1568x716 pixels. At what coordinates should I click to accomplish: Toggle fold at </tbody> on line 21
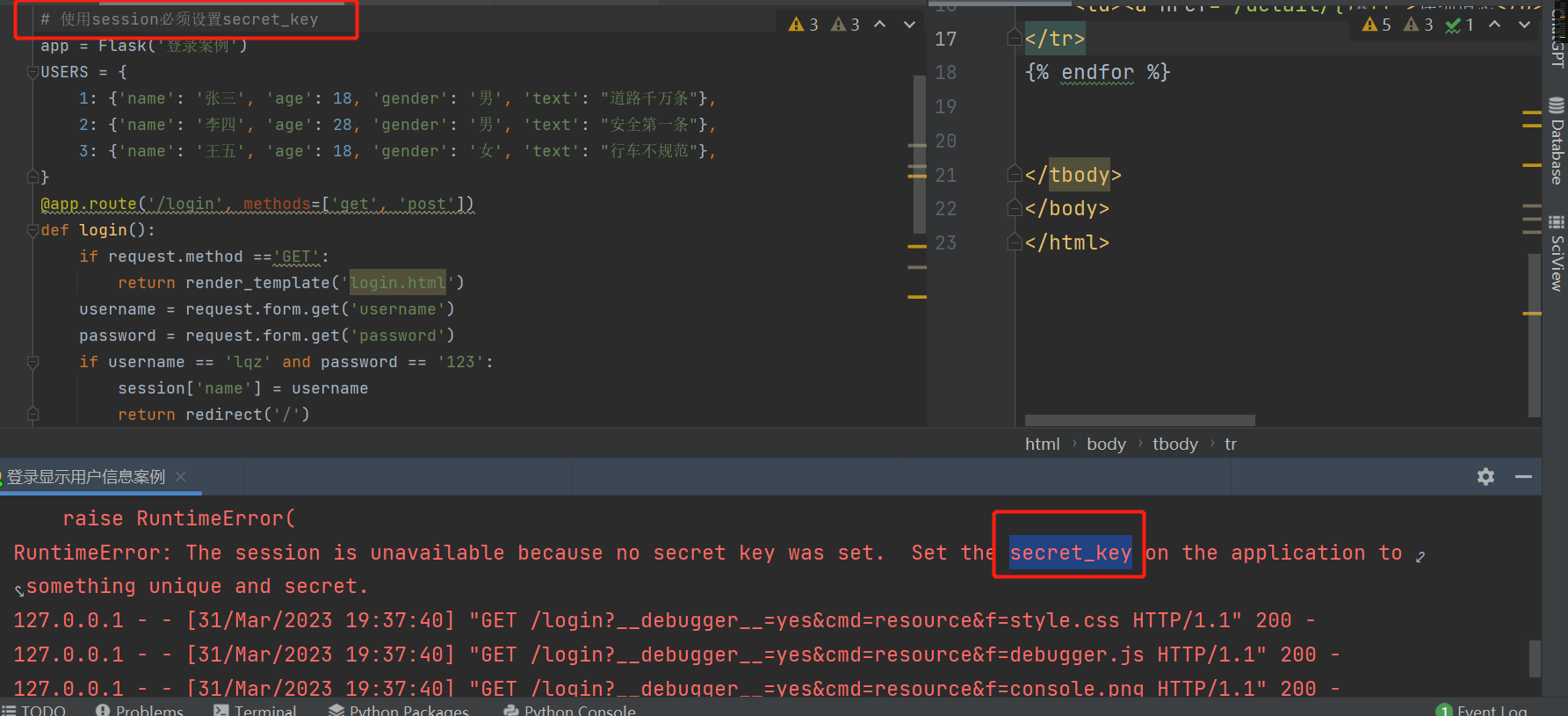(1014, 174)
